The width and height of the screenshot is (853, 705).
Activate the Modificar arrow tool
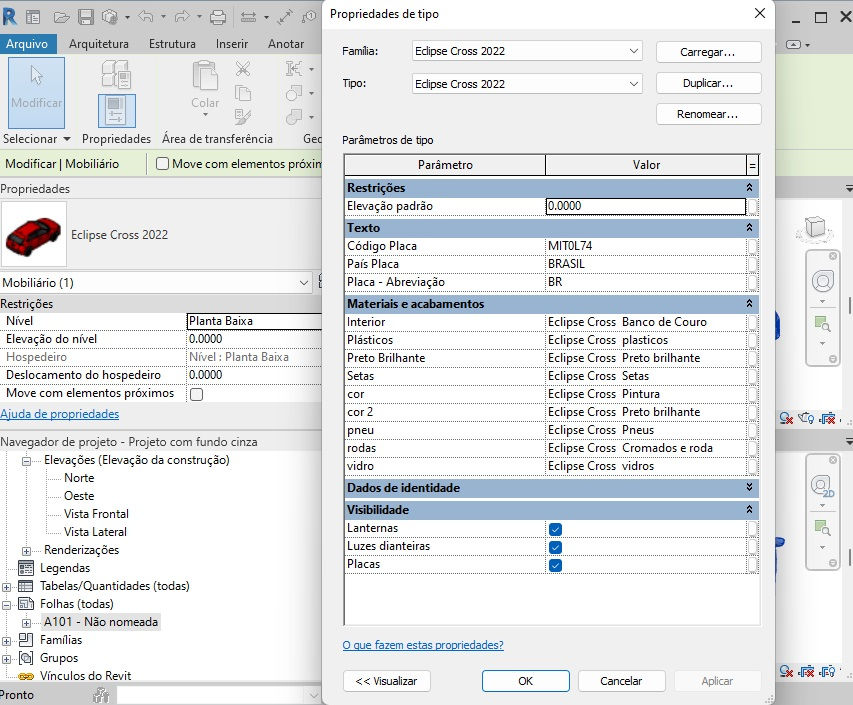coord(36,92)
